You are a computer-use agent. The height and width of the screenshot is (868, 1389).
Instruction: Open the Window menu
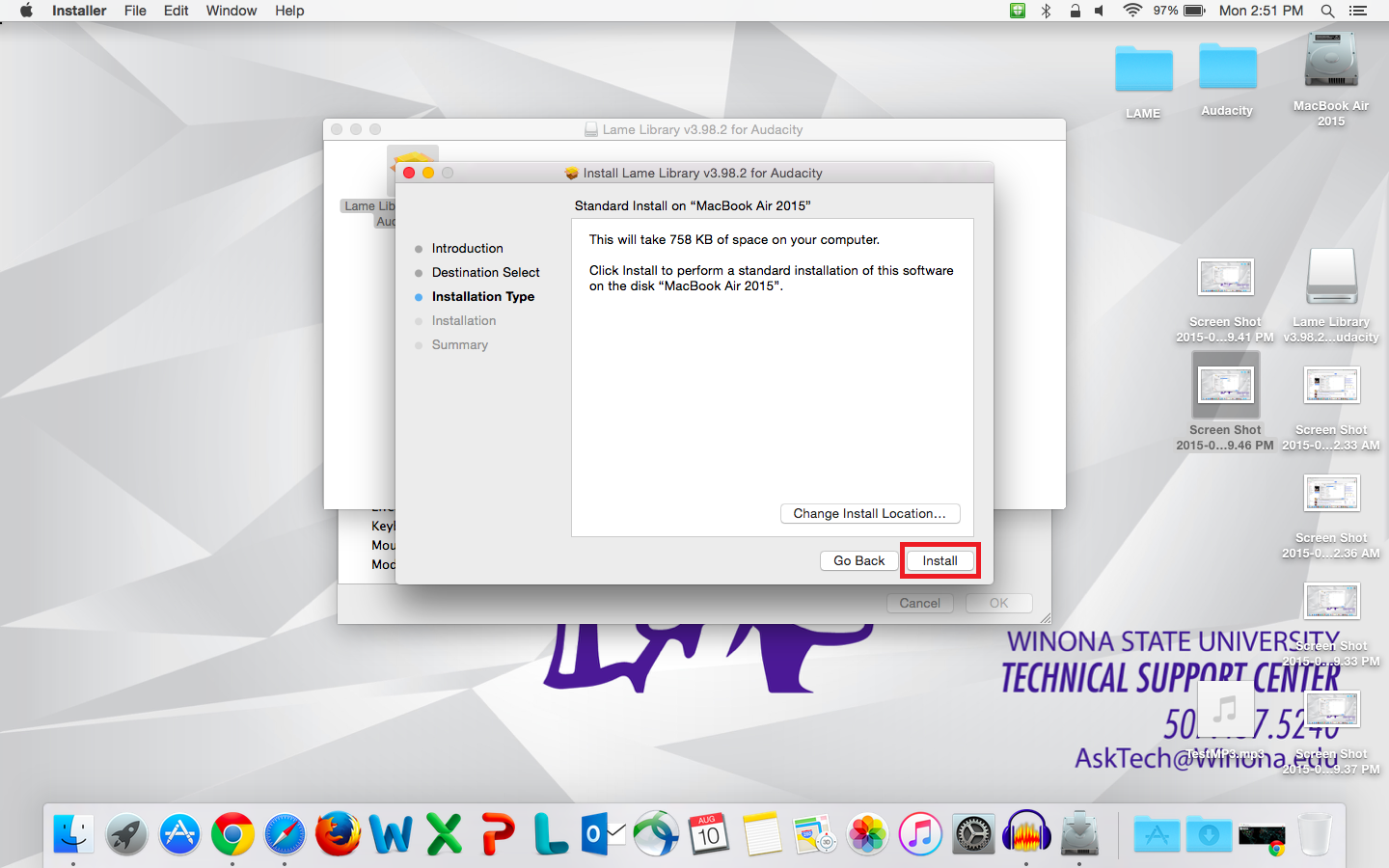coord(231,11)
